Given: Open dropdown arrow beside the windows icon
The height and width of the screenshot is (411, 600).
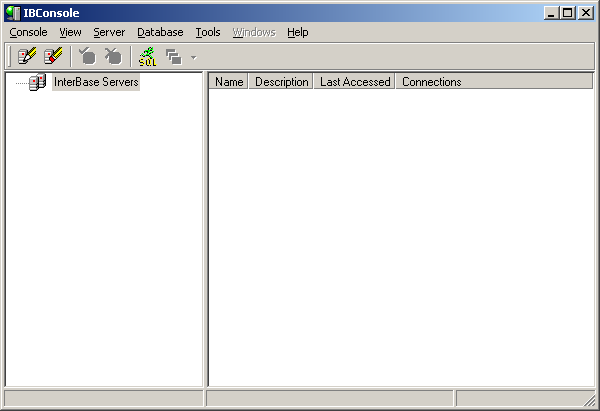Looking at the screenshot, I should [x=194, y=58].
